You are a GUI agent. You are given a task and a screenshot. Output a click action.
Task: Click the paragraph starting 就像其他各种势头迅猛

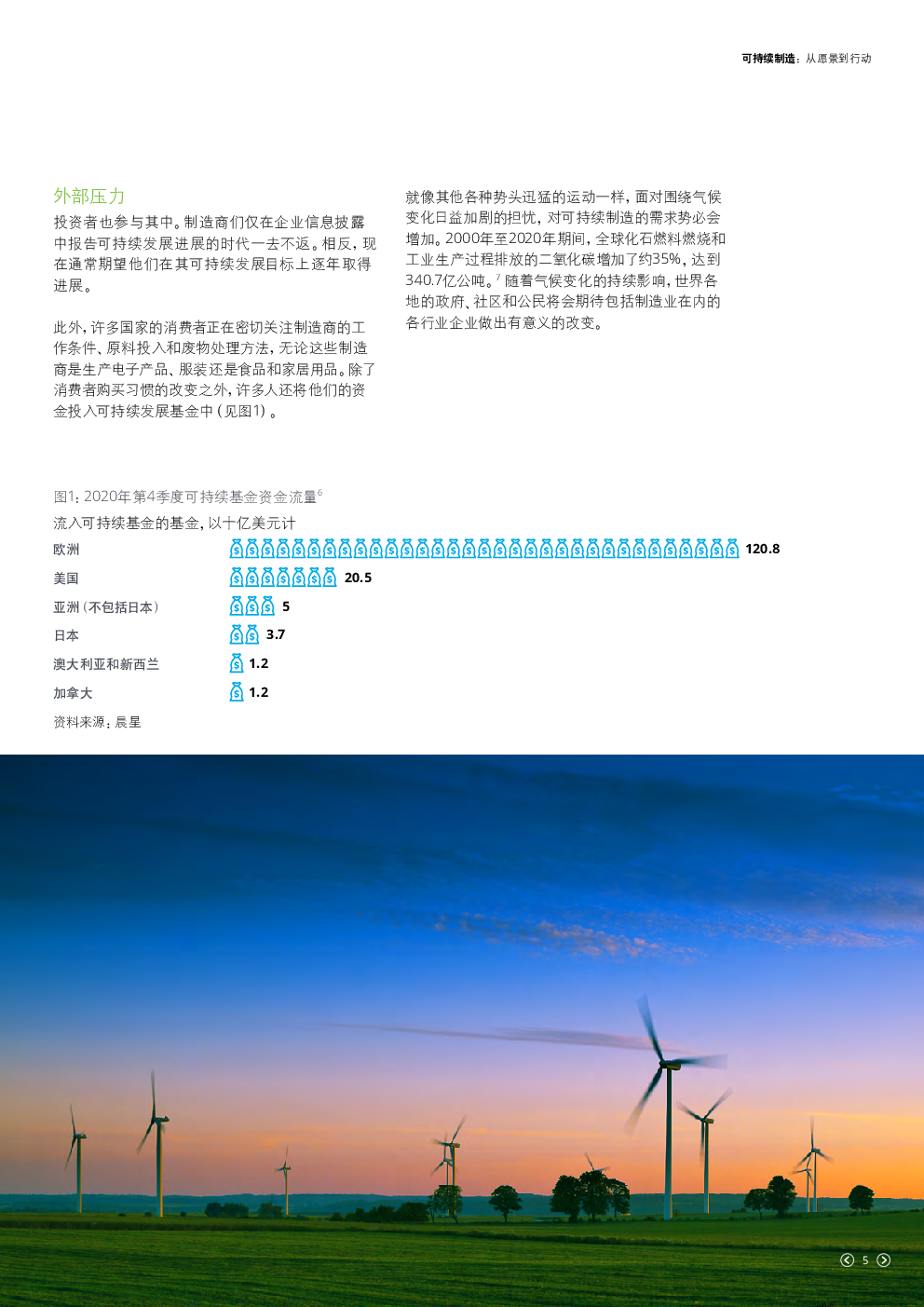click(565, 260)
